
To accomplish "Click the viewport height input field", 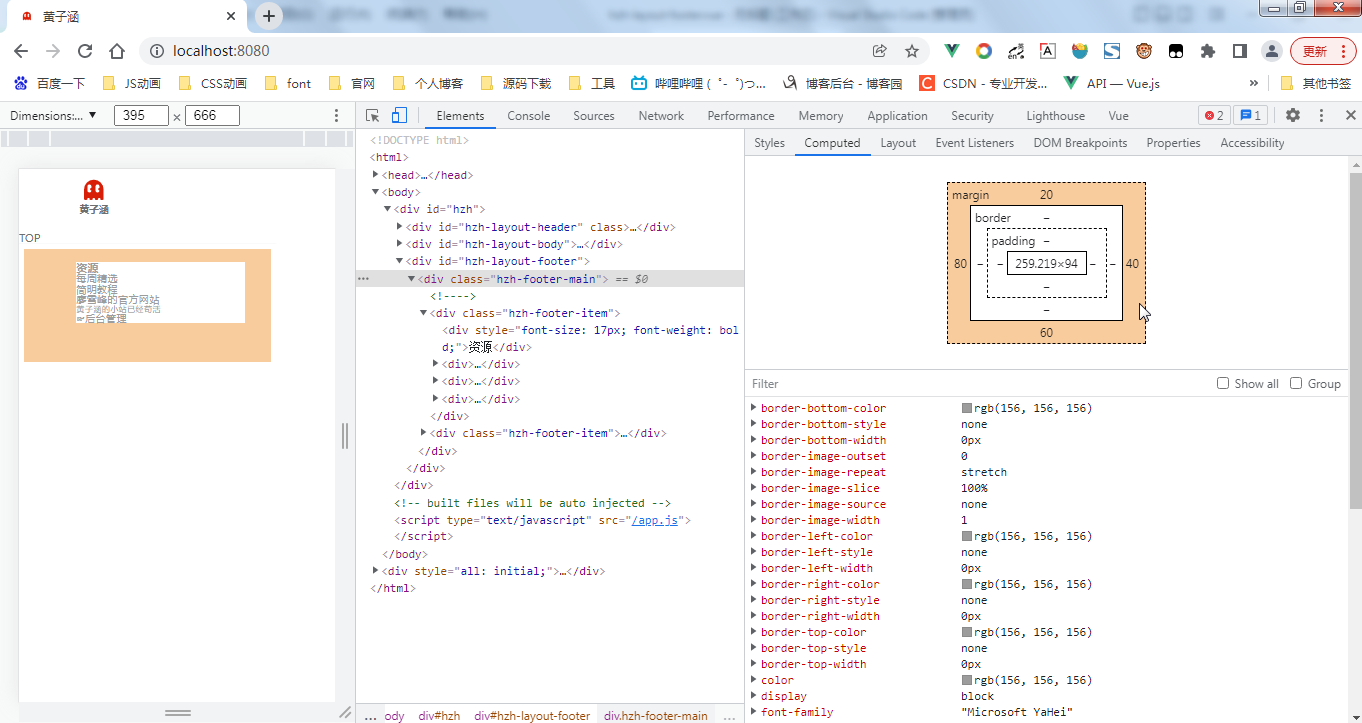I will click(212, 115).
